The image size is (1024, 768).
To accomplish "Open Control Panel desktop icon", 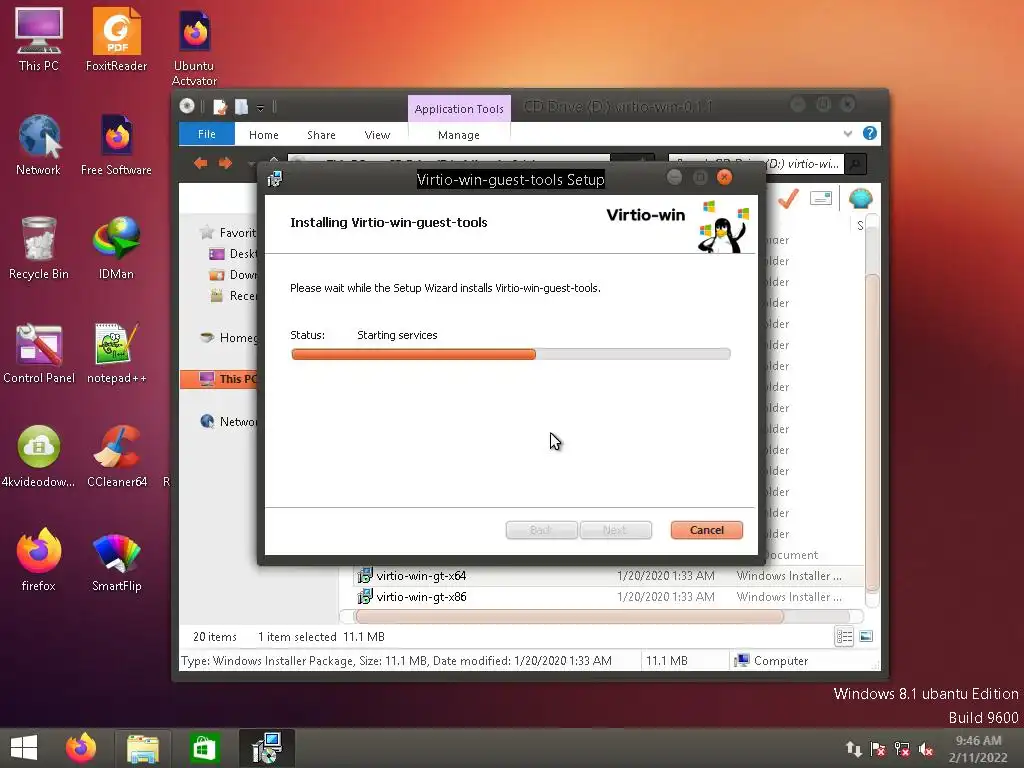I will (x=39, y=353).
